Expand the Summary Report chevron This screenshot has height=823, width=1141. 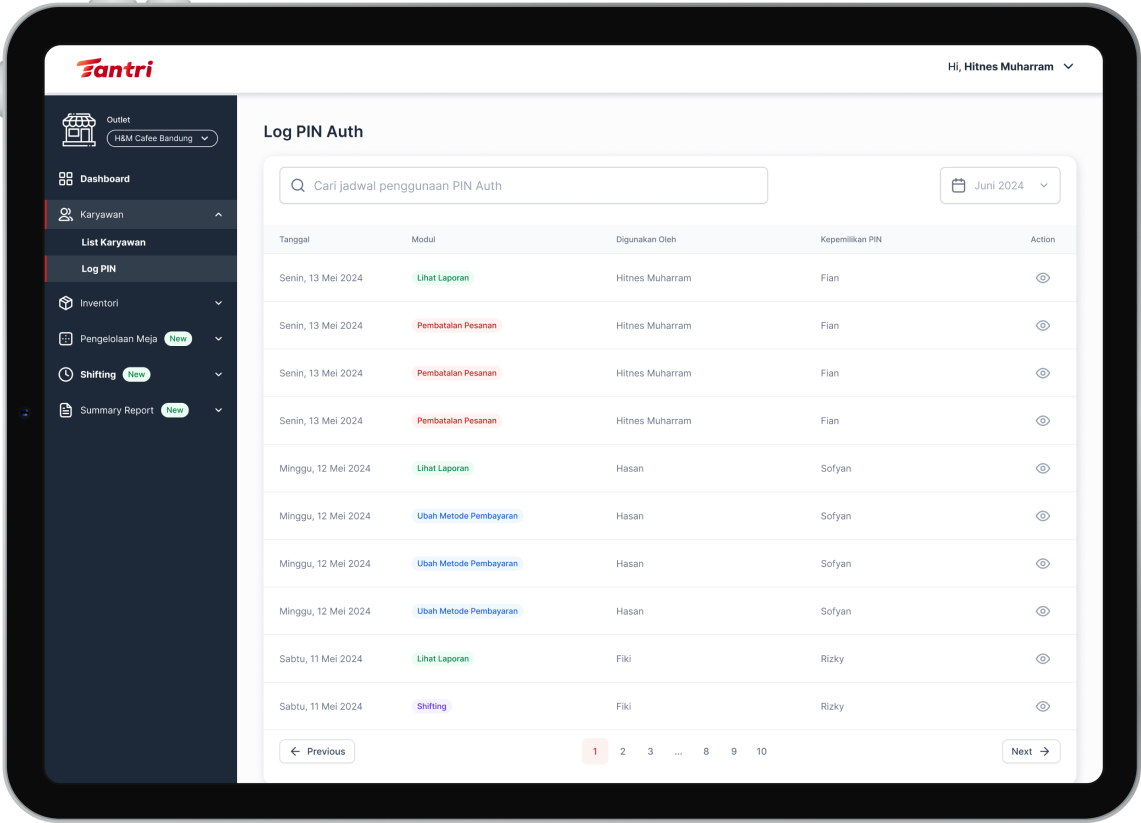(x=218, y=410)
